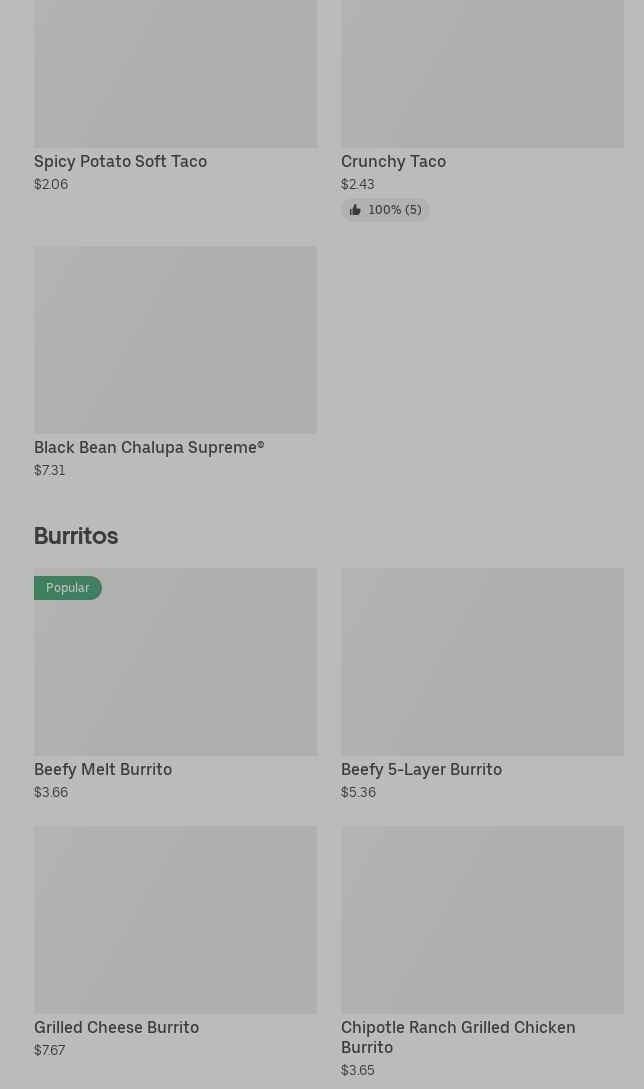Select the Beefy 5-Layer Burrito title
Viewport: 644px width, 1089px height.
click(421, 769)
